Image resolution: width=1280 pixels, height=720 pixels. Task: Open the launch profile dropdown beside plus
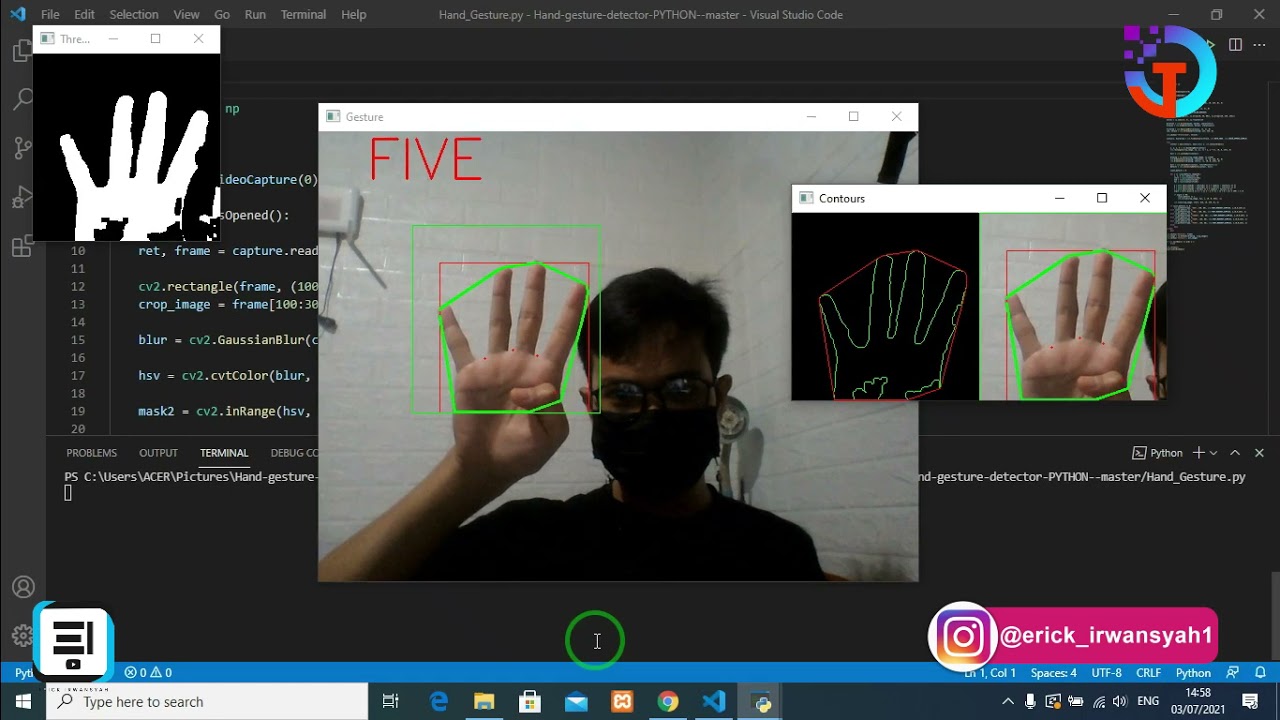coord(1213,453)
